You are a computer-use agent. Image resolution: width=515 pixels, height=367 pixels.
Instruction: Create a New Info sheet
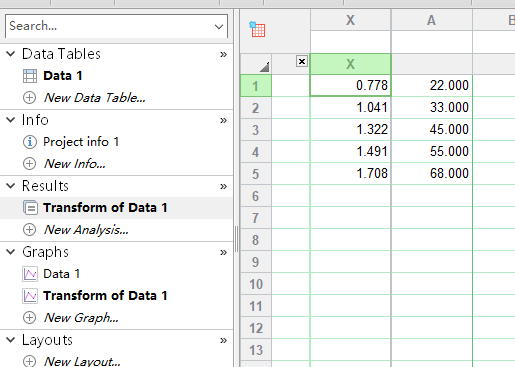click(75, 164)
